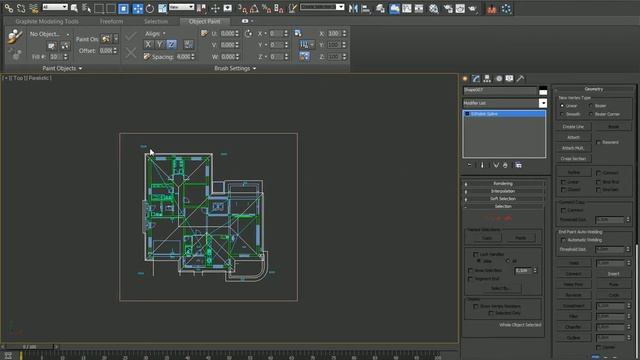Click the Cross Section button

point(573,159)
